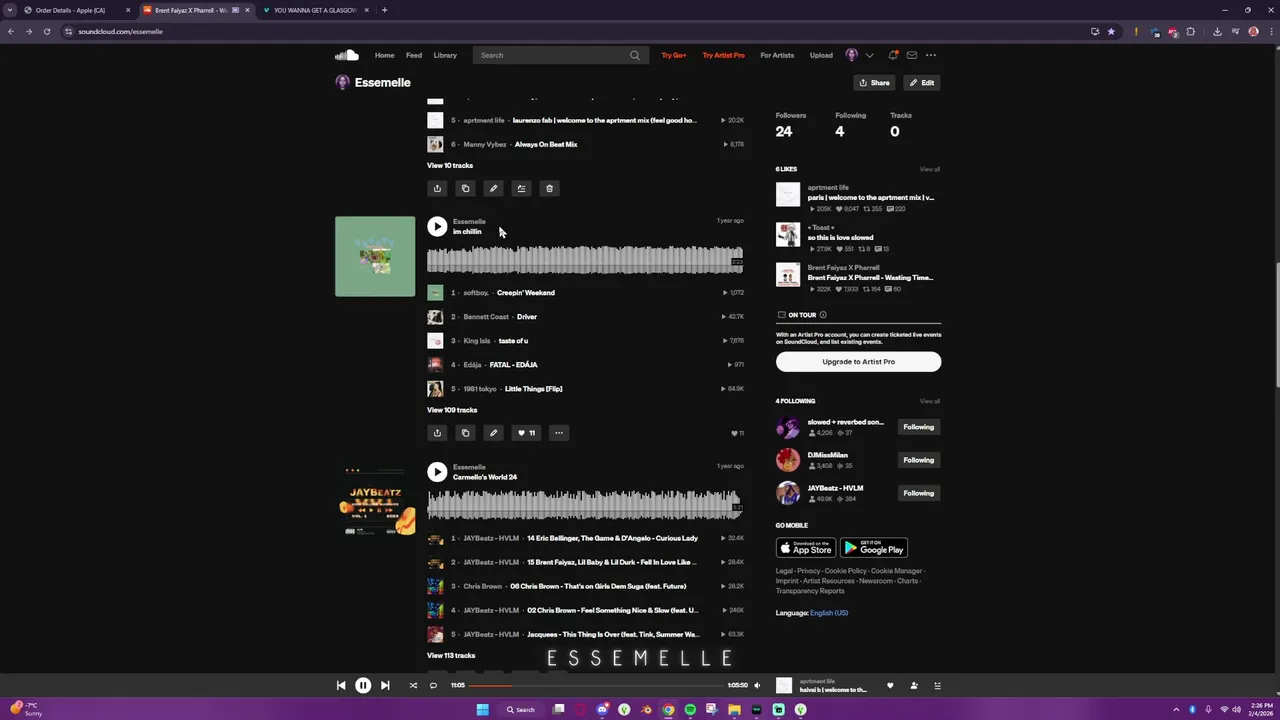Play the Carmello's World 24 playlist

(437, 472)
